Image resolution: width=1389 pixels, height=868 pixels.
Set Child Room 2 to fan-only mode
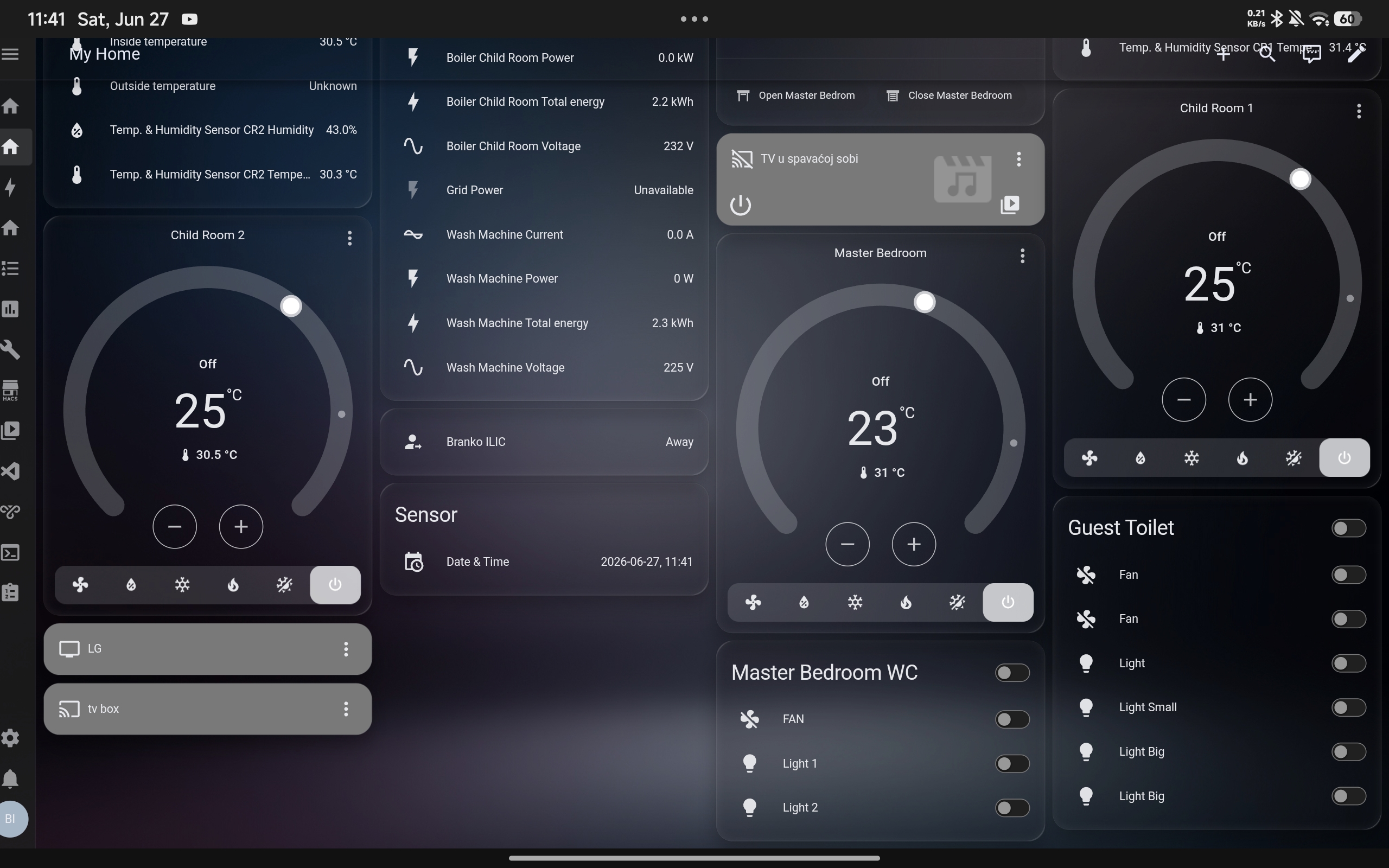point(80,585)
